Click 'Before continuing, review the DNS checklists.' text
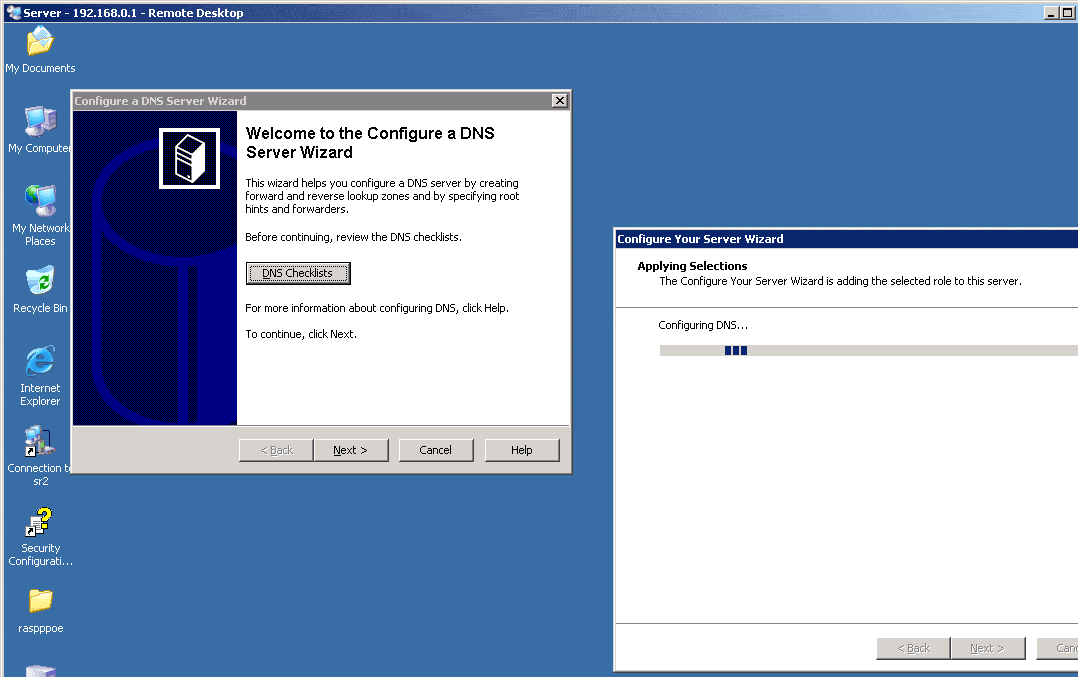Image resolution: width=1078 pixels, height=677 pixels. point(353,237)
